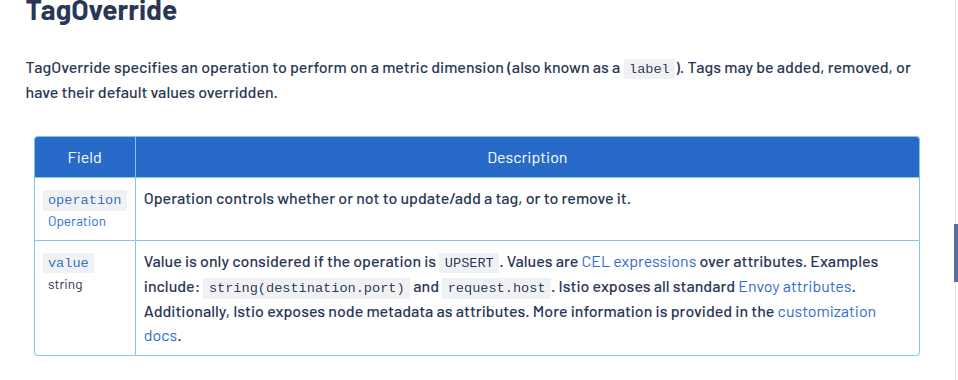The image size is (958, 380).
Task: Click the string(destination.port) code example
Action: 307,288
